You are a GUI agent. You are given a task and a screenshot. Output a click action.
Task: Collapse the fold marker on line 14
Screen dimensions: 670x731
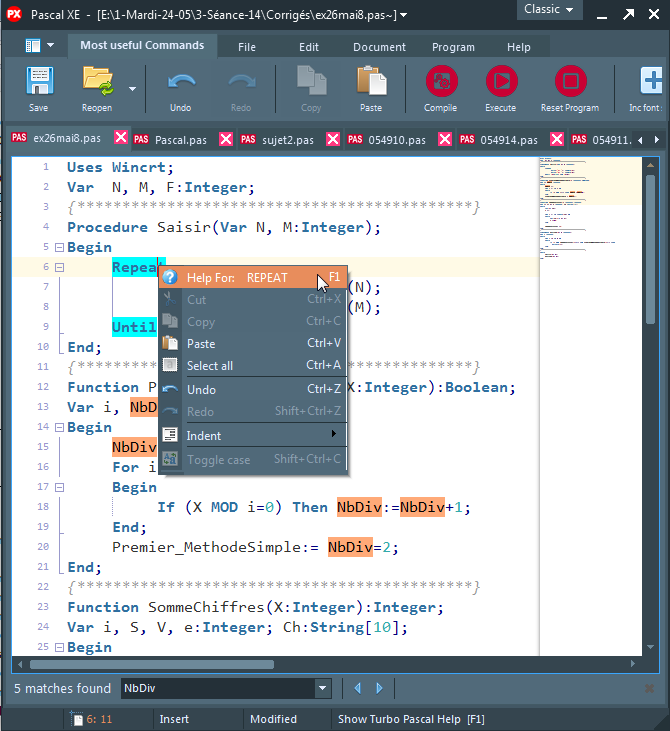(60, 427)
